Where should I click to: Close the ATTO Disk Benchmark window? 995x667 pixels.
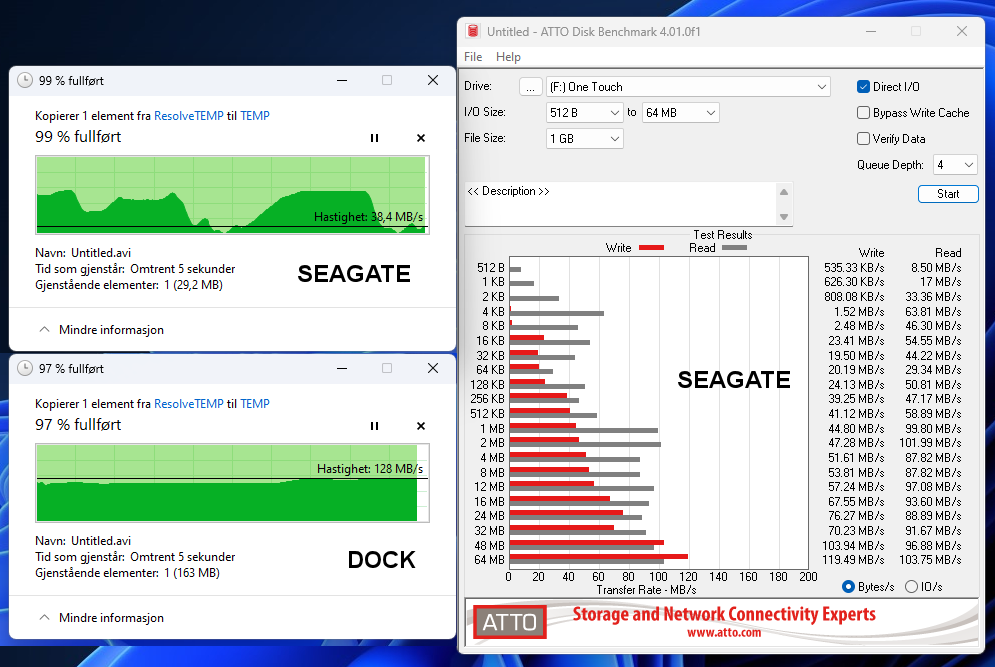click(962, 31)
